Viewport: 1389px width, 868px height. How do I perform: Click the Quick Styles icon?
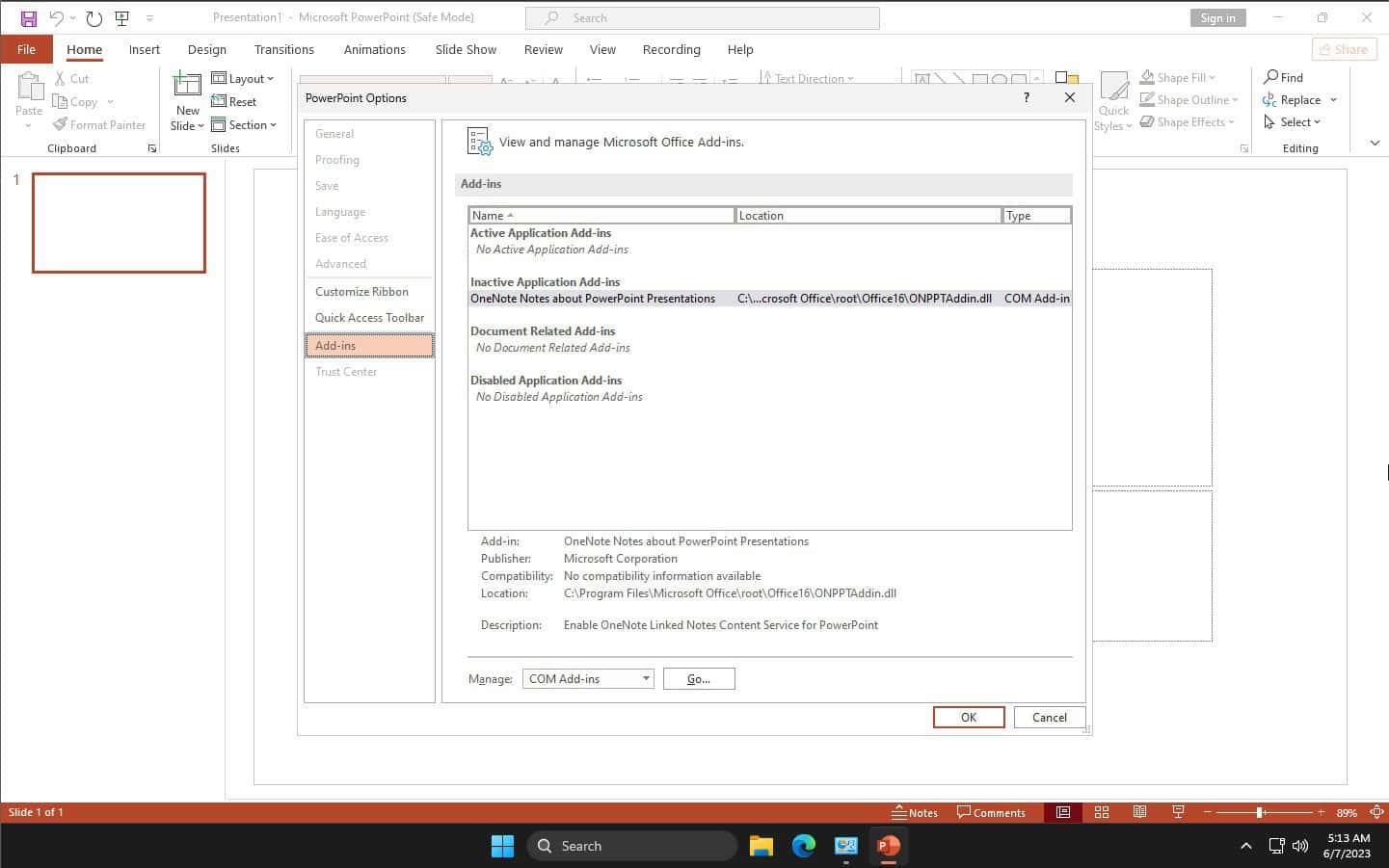[1114, 86]
